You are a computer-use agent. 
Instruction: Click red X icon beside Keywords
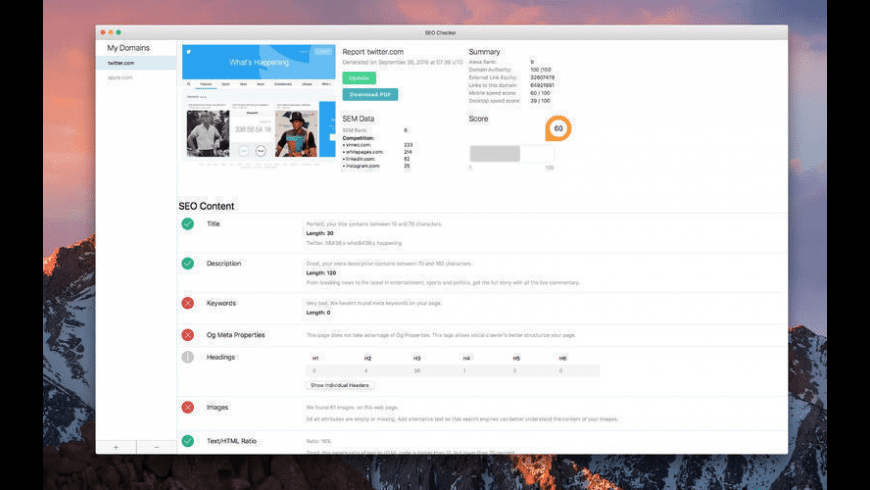188,303
